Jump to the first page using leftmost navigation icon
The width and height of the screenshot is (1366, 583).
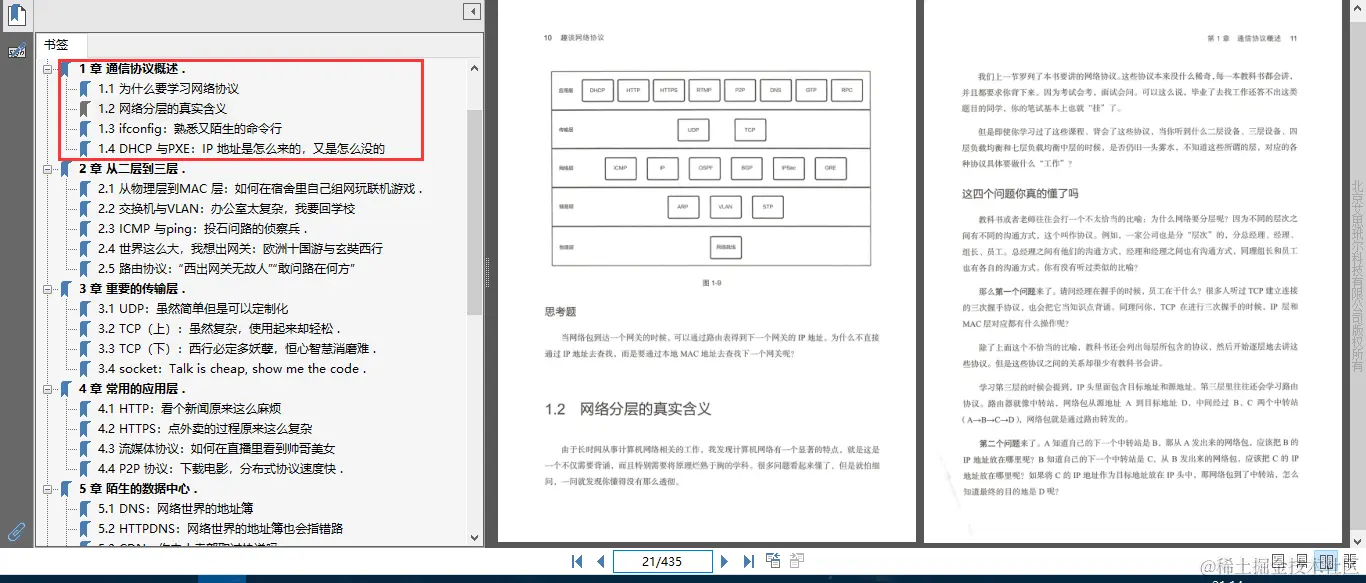pyautogui.click(x=577, y=561)
